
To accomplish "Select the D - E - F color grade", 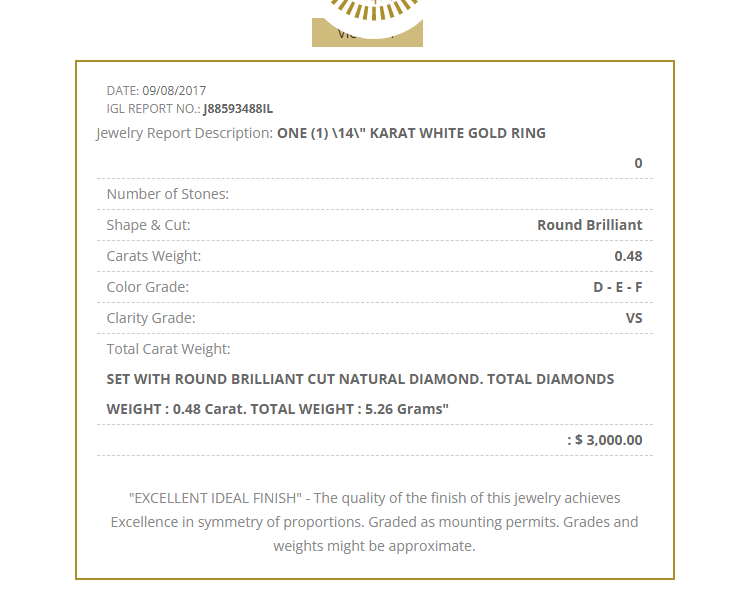I will (x=617, y=287).
